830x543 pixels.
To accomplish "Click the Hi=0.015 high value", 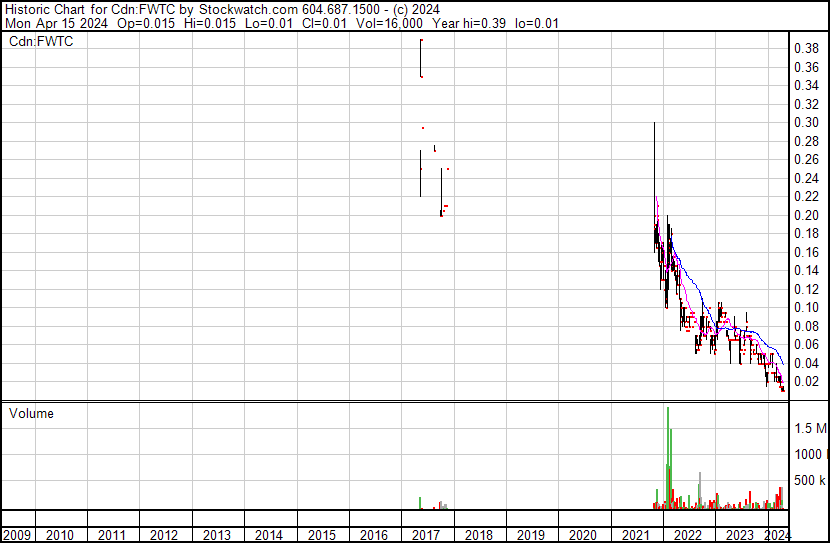I will point(210,23).
